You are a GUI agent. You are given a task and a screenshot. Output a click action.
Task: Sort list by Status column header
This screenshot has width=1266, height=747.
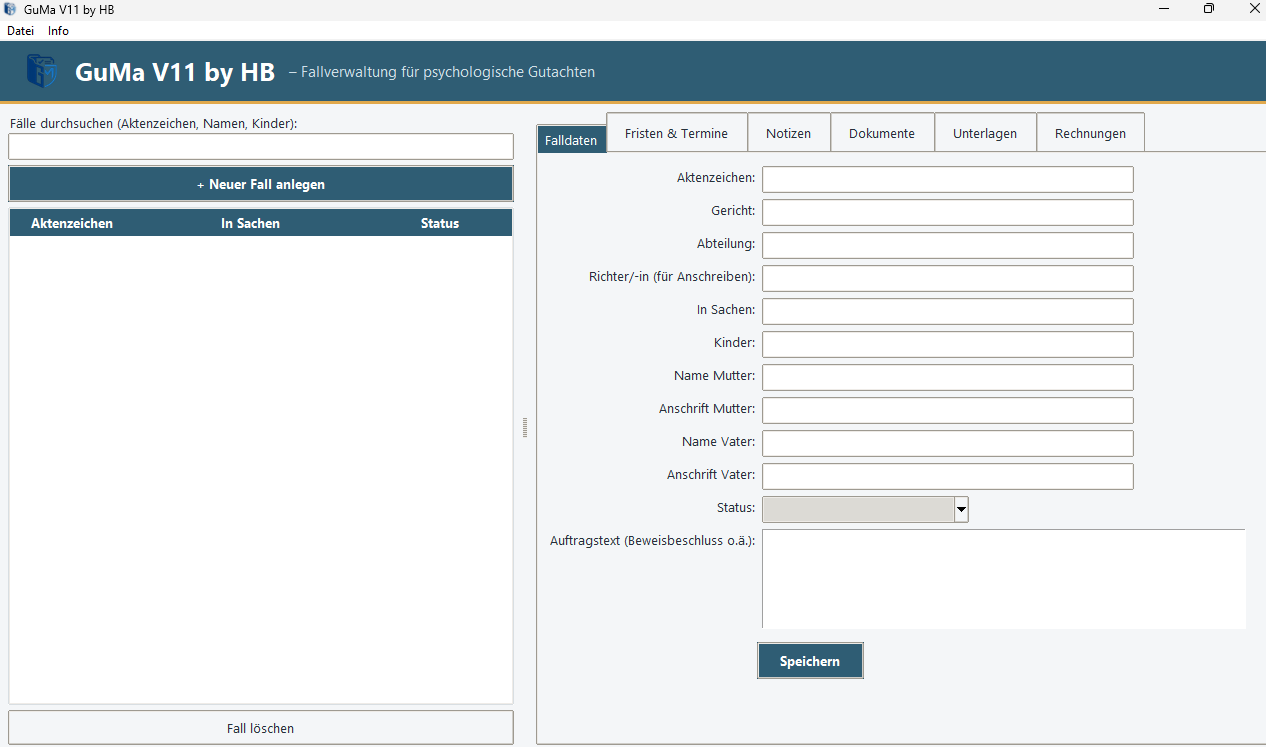(440, 223)
